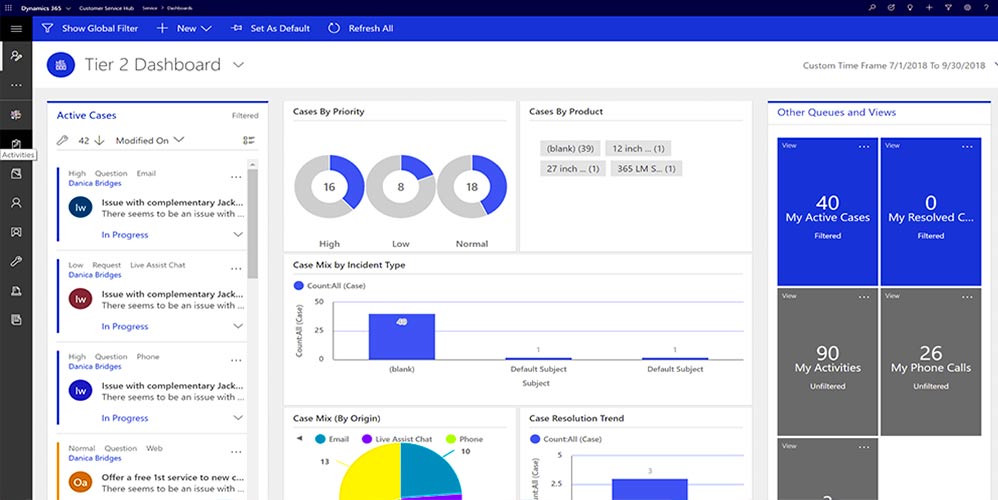The width and height of the screenshot is (998, 500).
Task: Click the (blank) (39) product tag
Action: [570, 148]
